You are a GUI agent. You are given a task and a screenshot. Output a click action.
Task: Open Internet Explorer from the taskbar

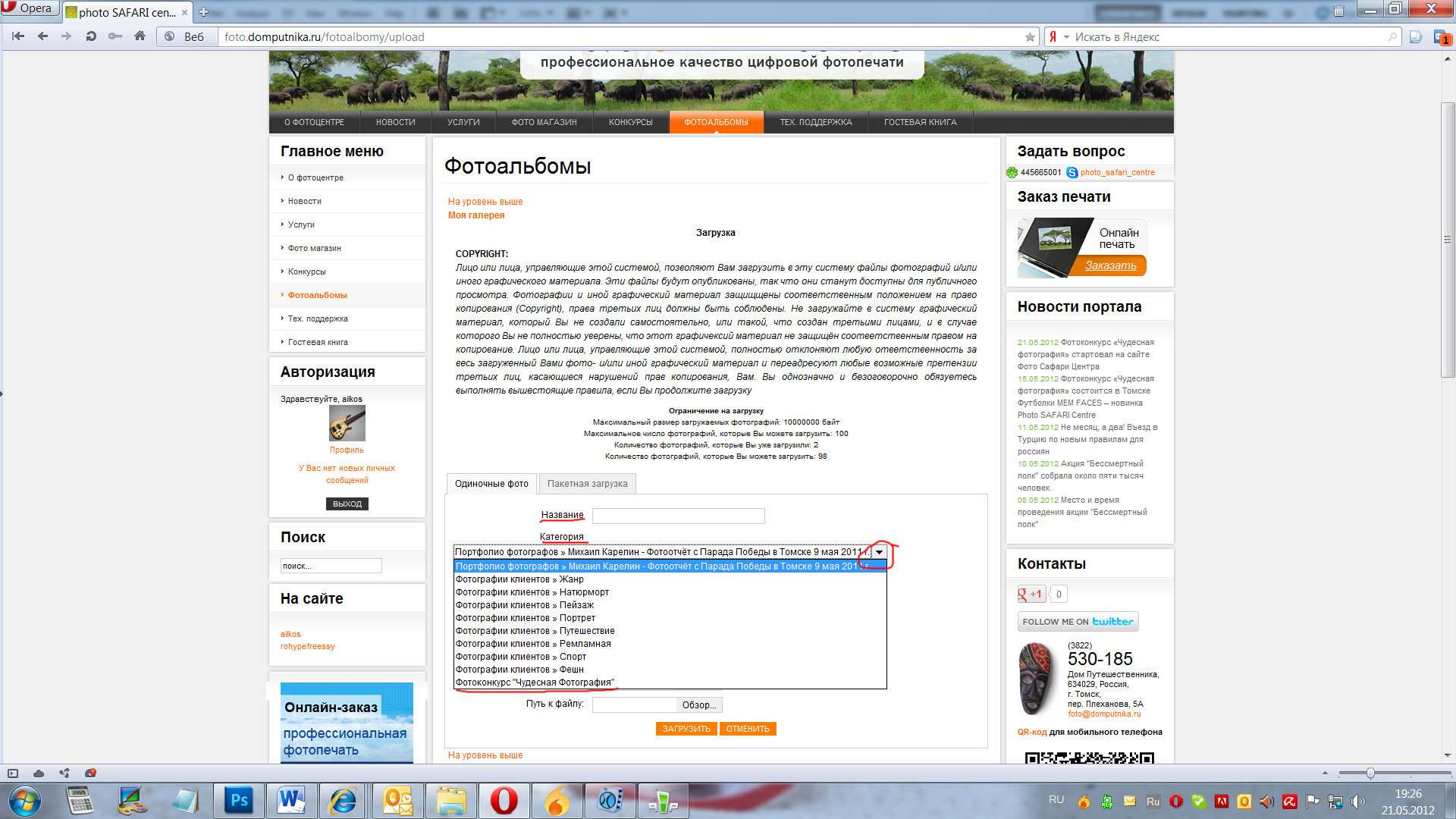click(344, 800)
